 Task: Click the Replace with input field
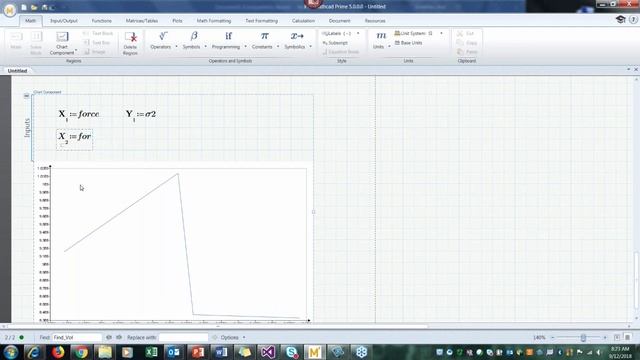pos(183,338)
